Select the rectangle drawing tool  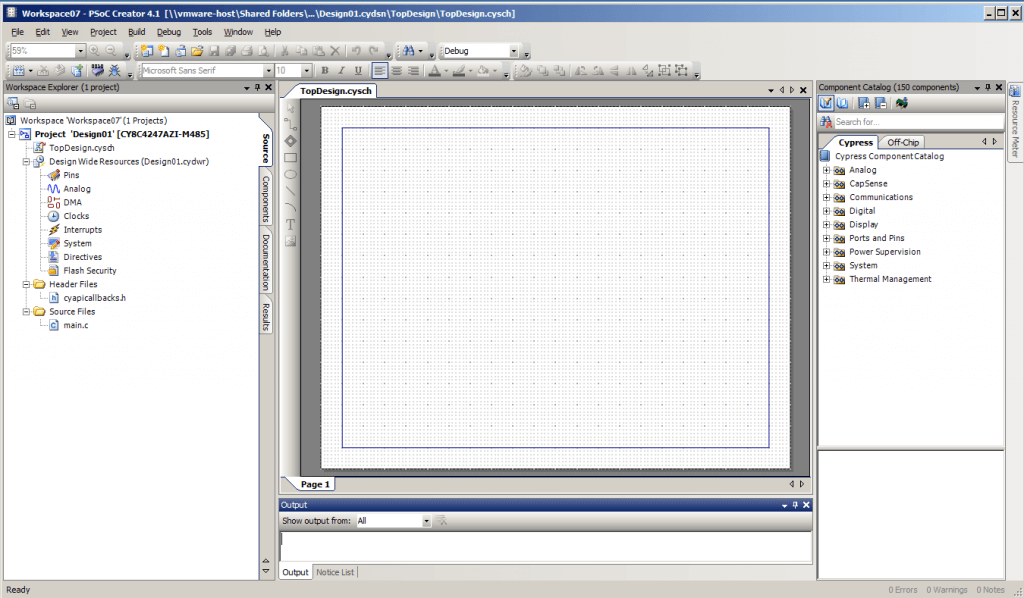click(x=291, y=157)
